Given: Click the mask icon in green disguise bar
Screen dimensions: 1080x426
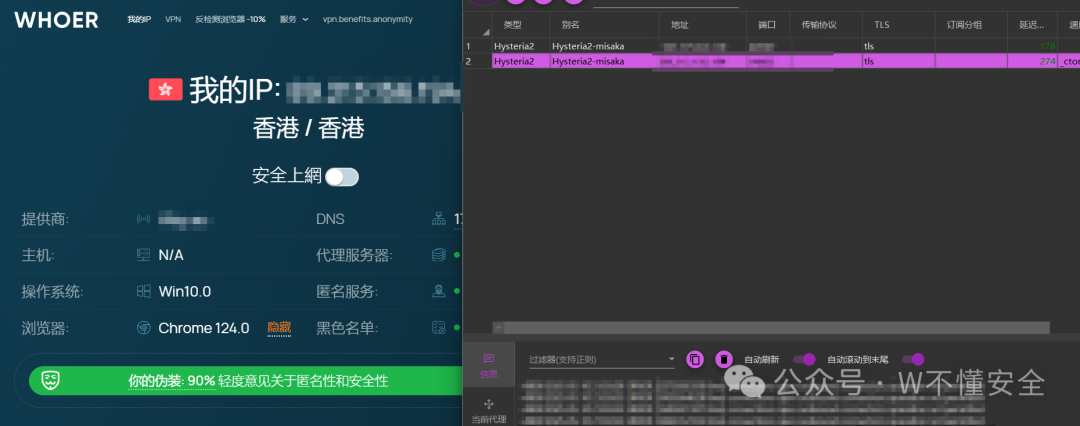Looking at the screenshot, I should coord(51,381).
